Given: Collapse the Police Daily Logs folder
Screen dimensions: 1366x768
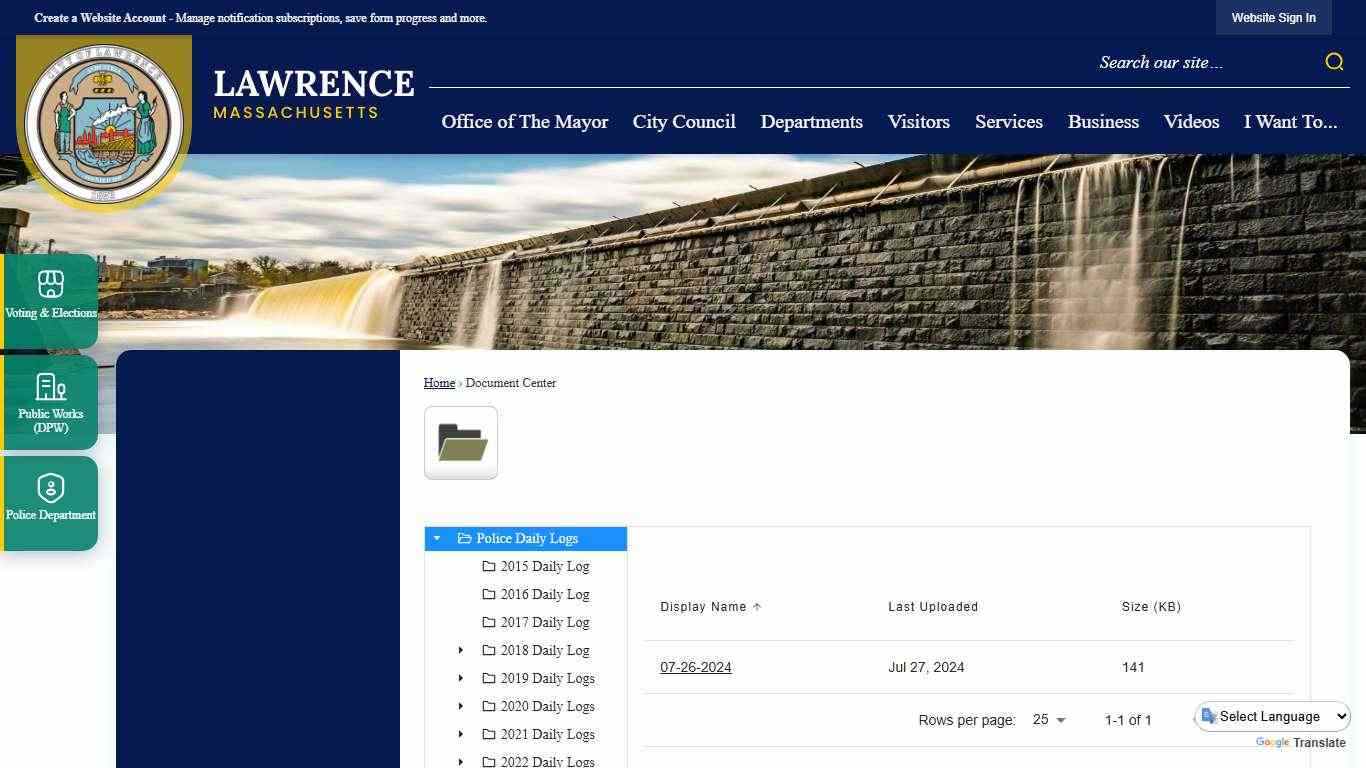Looking at the screenshot, I should (437, 539).
